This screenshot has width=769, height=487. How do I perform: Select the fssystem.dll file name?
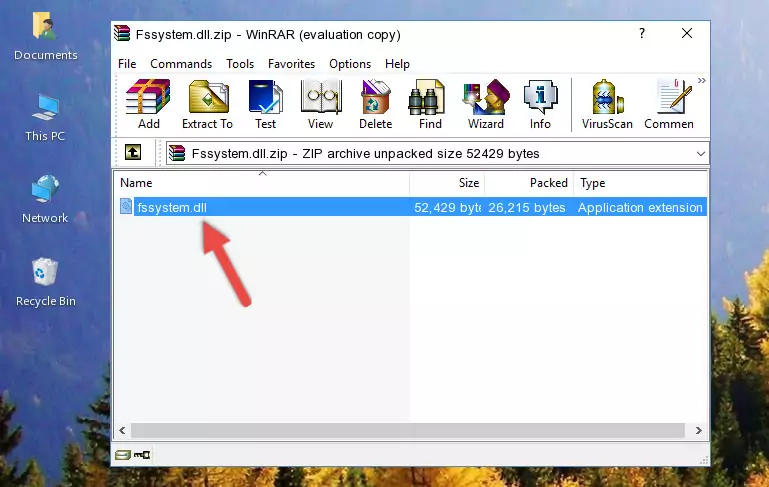(x=172, y=207)
